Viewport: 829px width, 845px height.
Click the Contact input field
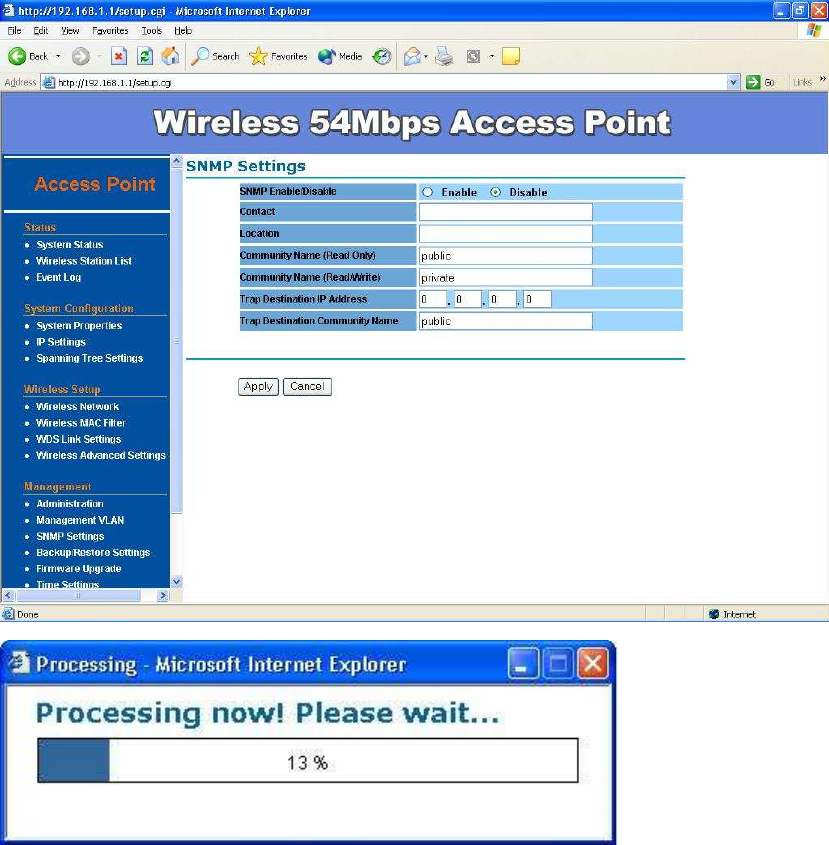pyautogui.click(x=506, y=212)
